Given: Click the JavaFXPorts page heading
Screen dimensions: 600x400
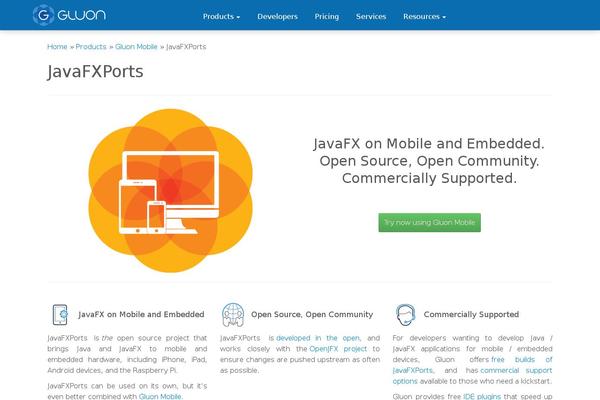Looking at the screenshot, I should (x=95, y=72).
